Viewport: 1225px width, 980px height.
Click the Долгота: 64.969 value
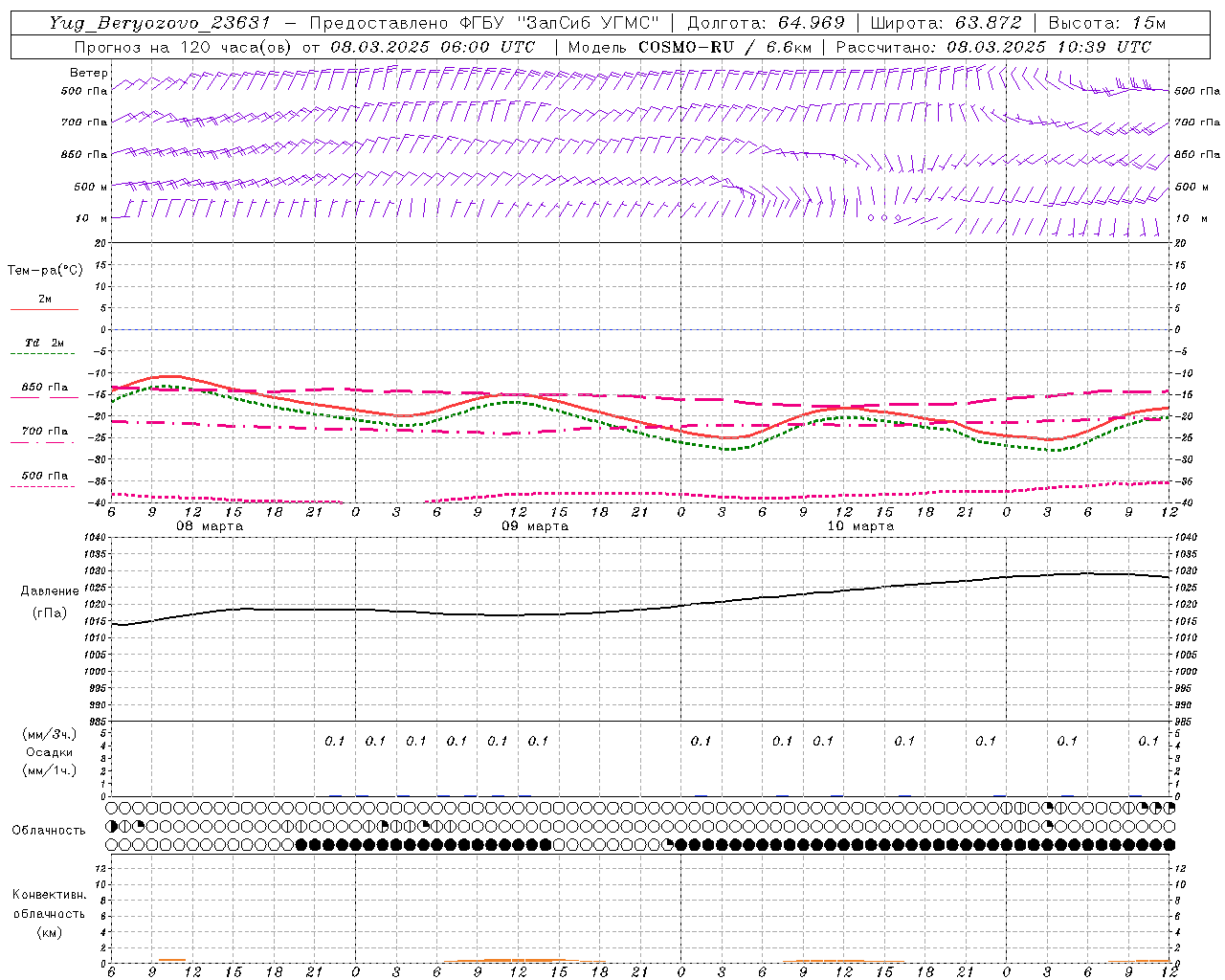pos(766,23)
